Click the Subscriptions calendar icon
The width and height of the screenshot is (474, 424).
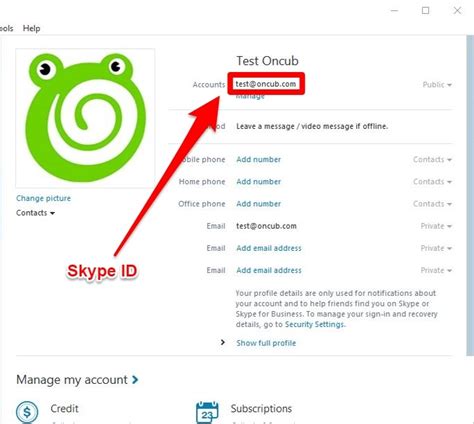point(207,412)
